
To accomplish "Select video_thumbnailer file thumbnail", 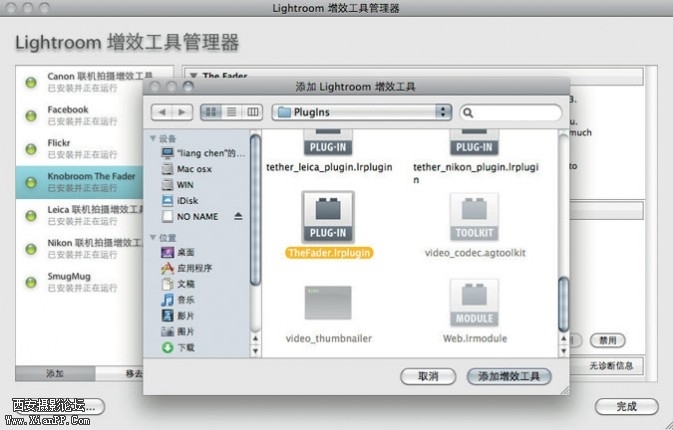I will (x=329, y=302).
